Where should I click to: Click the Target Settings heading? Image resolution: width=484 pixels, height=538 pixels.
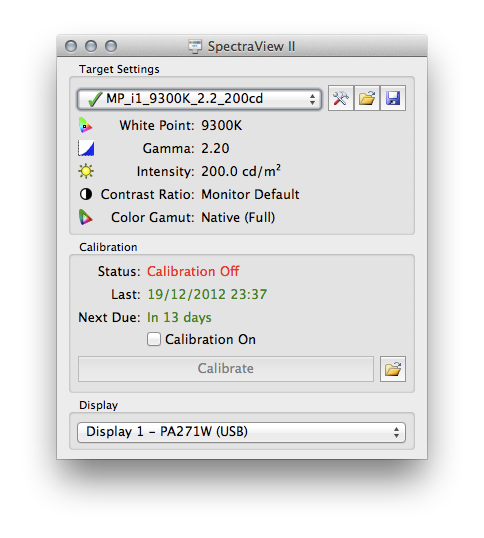point(119,69)
